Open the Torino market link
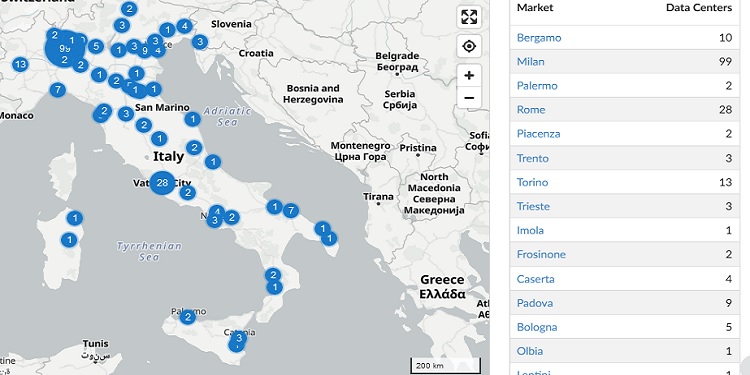Image resolution: width=750 pixels, height=375 pixels. click(532, 182)
